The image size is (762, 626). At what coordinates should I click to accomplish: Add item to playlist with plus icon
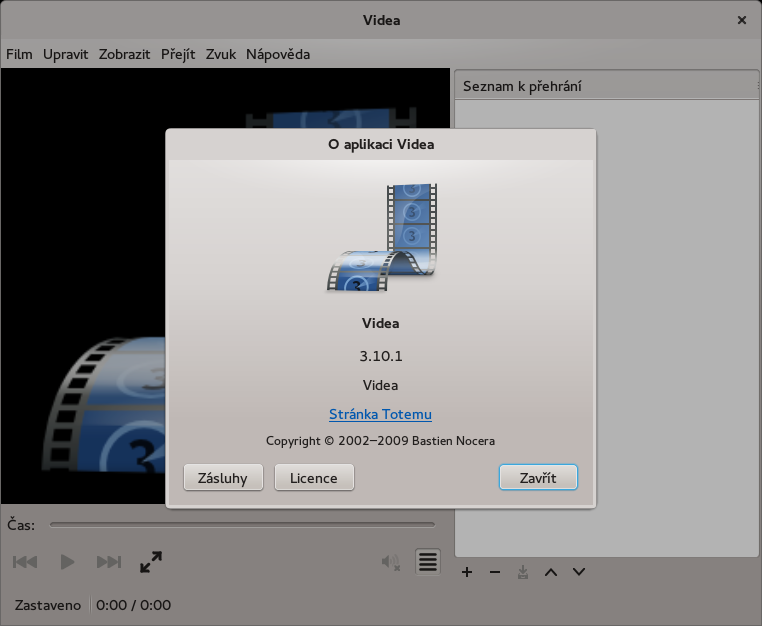[x=467, y=572]
